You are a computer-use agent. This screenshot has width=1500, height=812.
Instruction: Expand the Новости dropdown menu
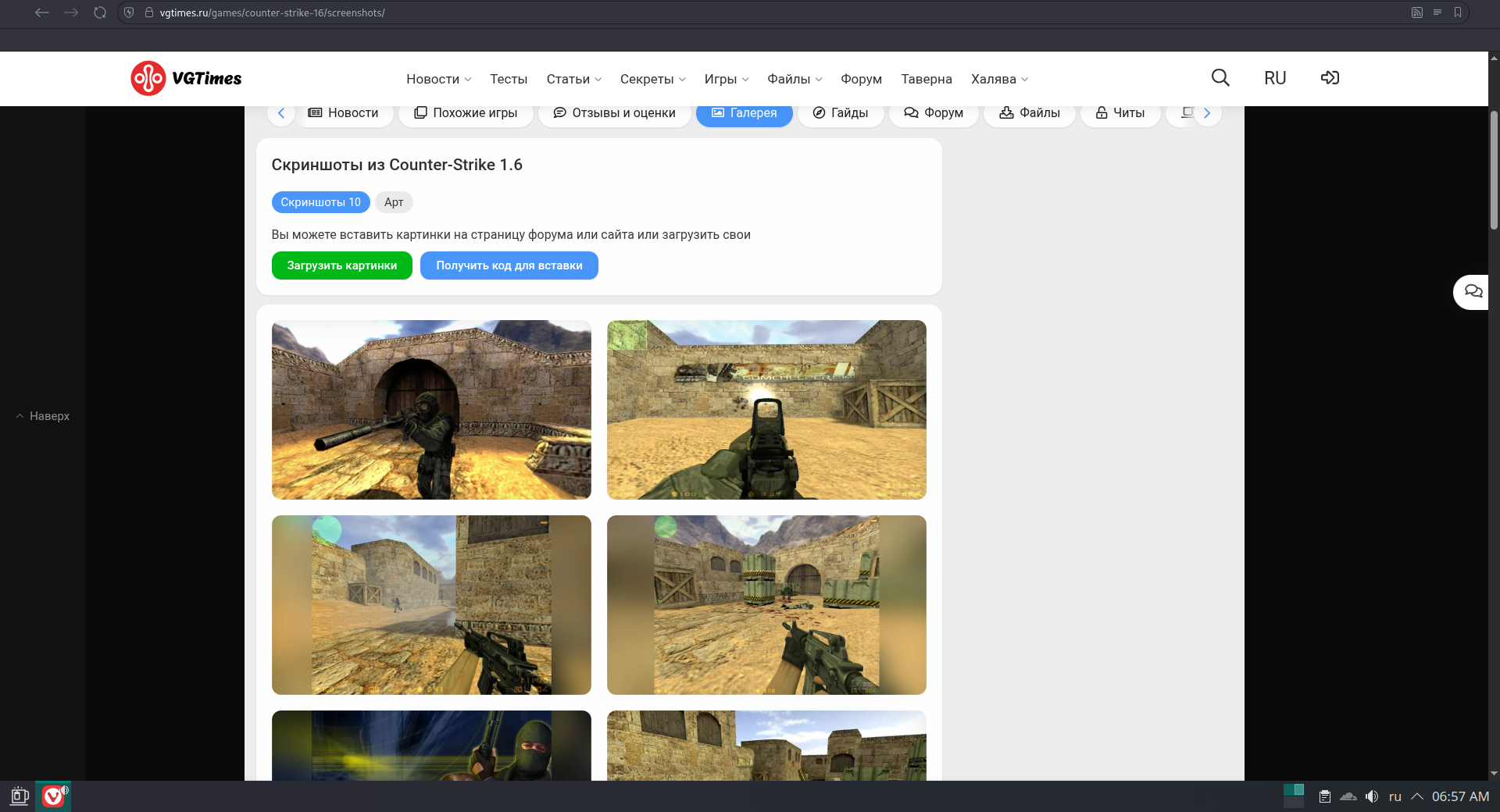pyautogui.click(x=439, y=79)
